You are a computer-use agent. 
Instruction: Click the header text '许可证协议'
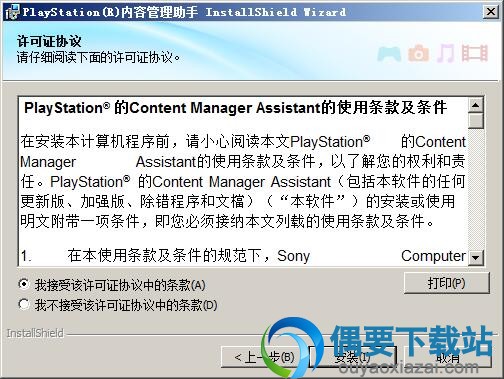tap(49, 42)
